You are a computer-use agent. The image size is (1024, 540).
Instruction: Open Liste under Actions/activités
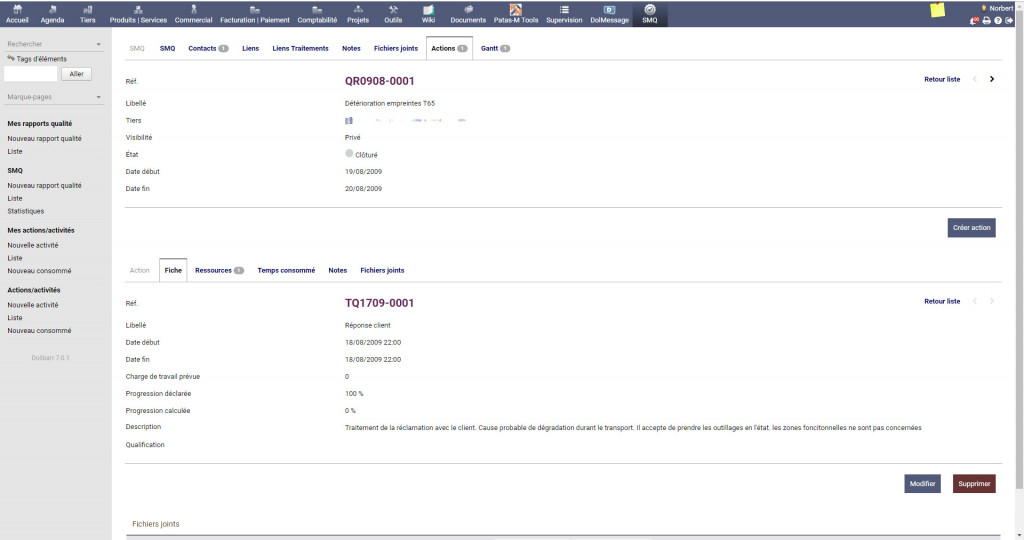(15, 318)
